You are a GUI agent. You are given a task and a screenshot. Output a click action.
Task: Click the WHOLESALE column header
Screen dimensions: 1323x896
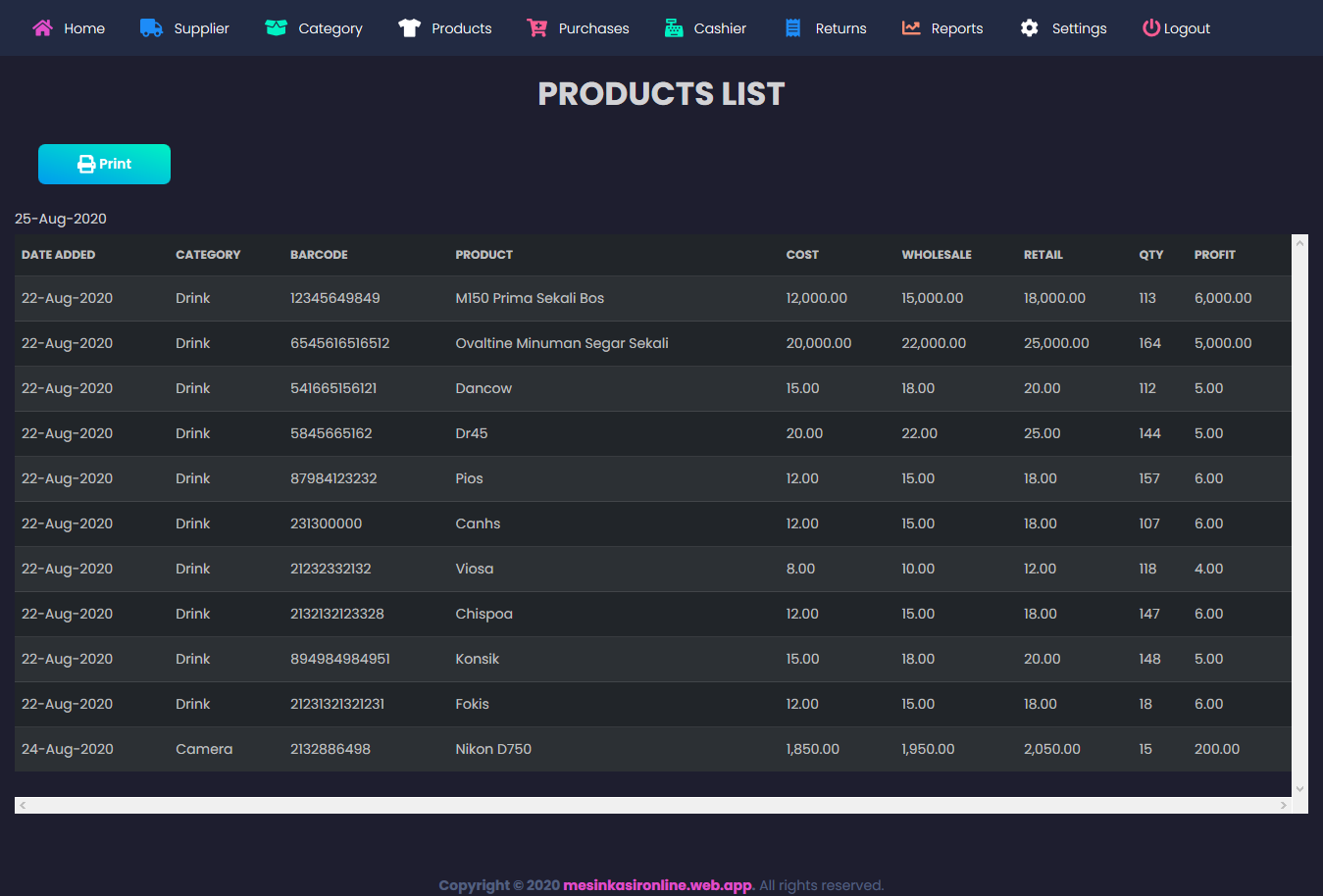point(937,255)
